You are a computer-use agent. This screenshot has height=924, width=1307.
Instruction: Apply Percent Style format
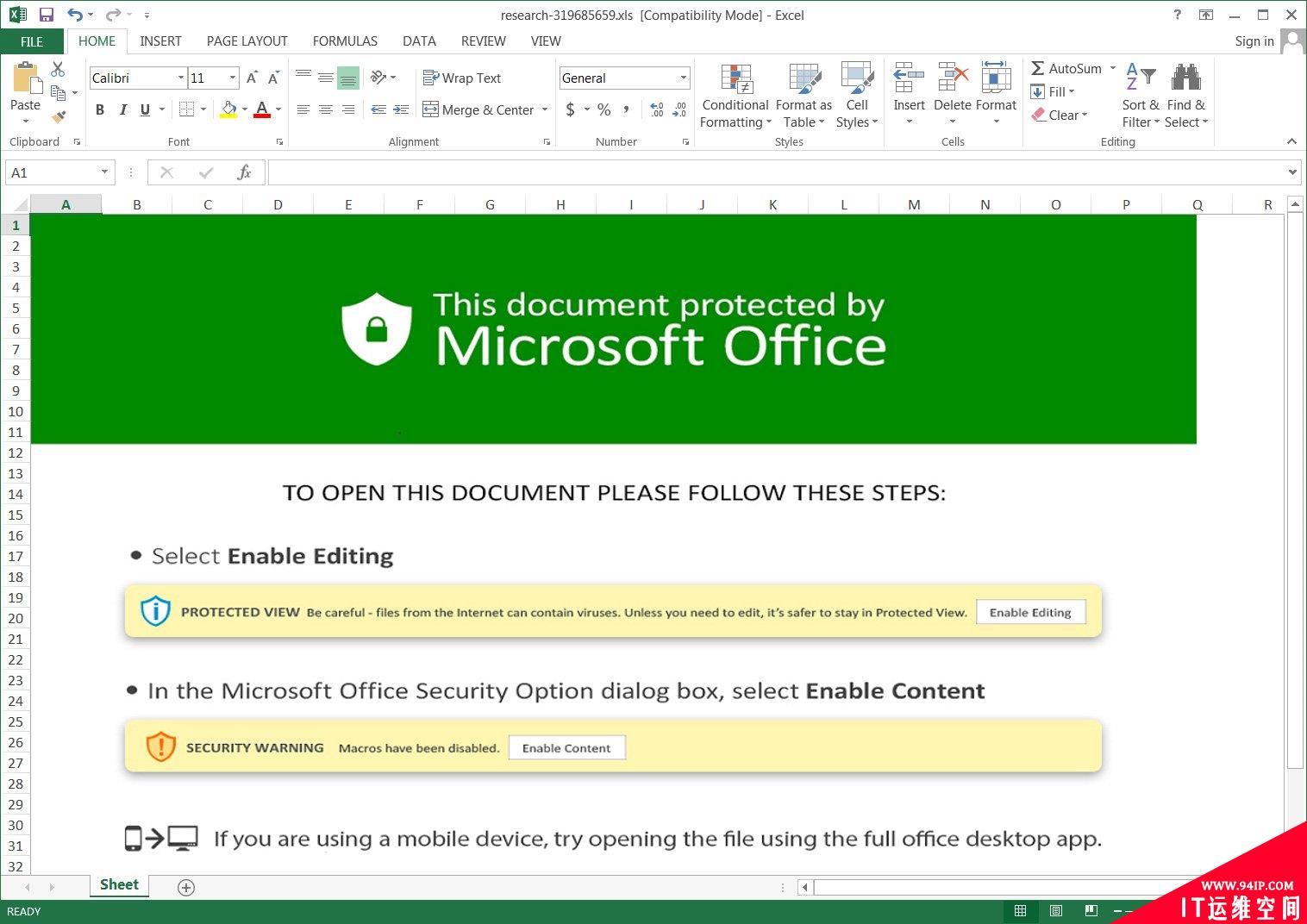point(604,109)
